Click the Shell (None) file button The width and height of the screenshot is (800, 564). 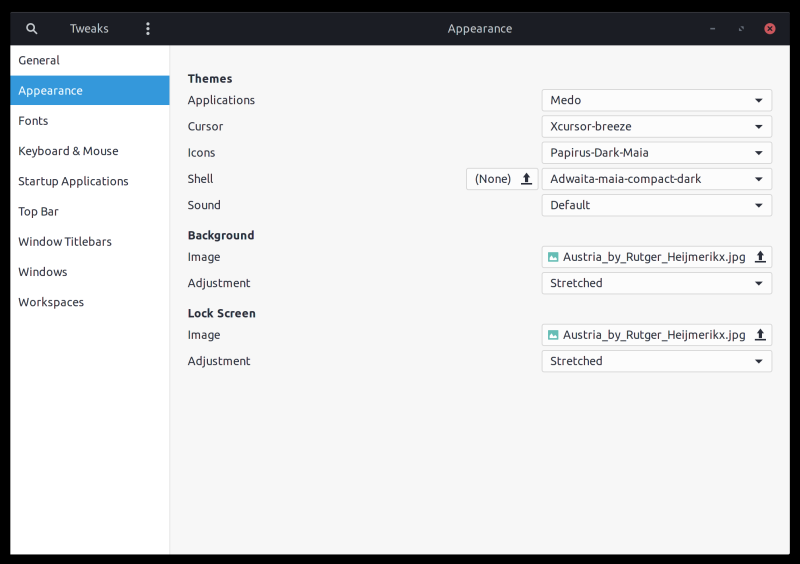click(x=493, y=179)
